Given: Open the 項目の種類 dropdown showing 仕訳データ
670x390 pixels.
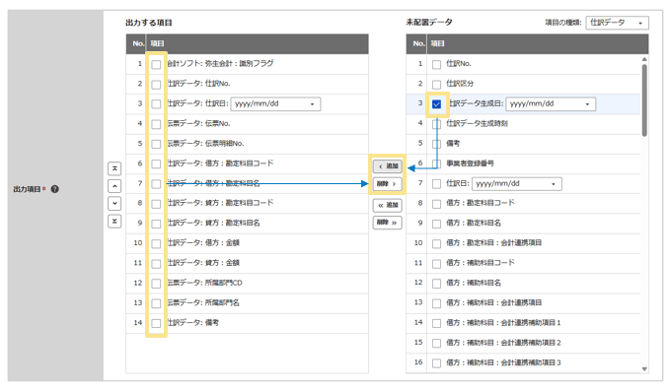Looking at the screenshot, I should click(617, 23).
